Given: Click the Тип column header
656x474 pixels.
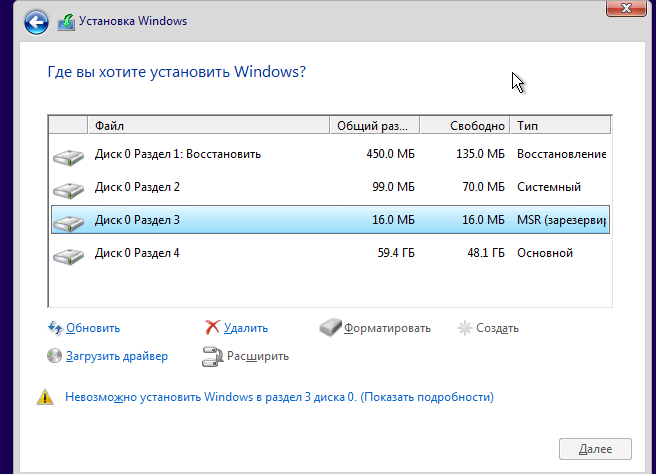Looking at the screenshot, I should point(561,126).
